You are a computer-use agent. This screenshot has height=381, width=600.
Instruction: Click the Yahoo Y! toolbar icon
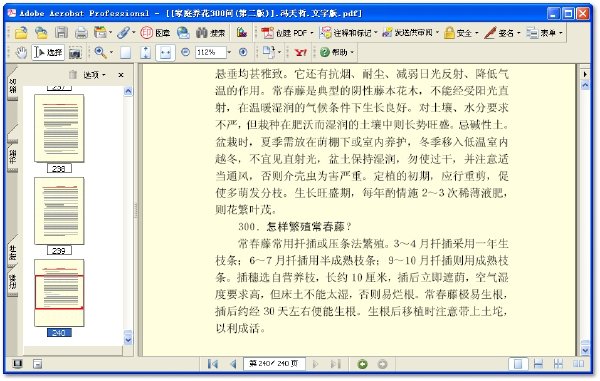(301, 52)
